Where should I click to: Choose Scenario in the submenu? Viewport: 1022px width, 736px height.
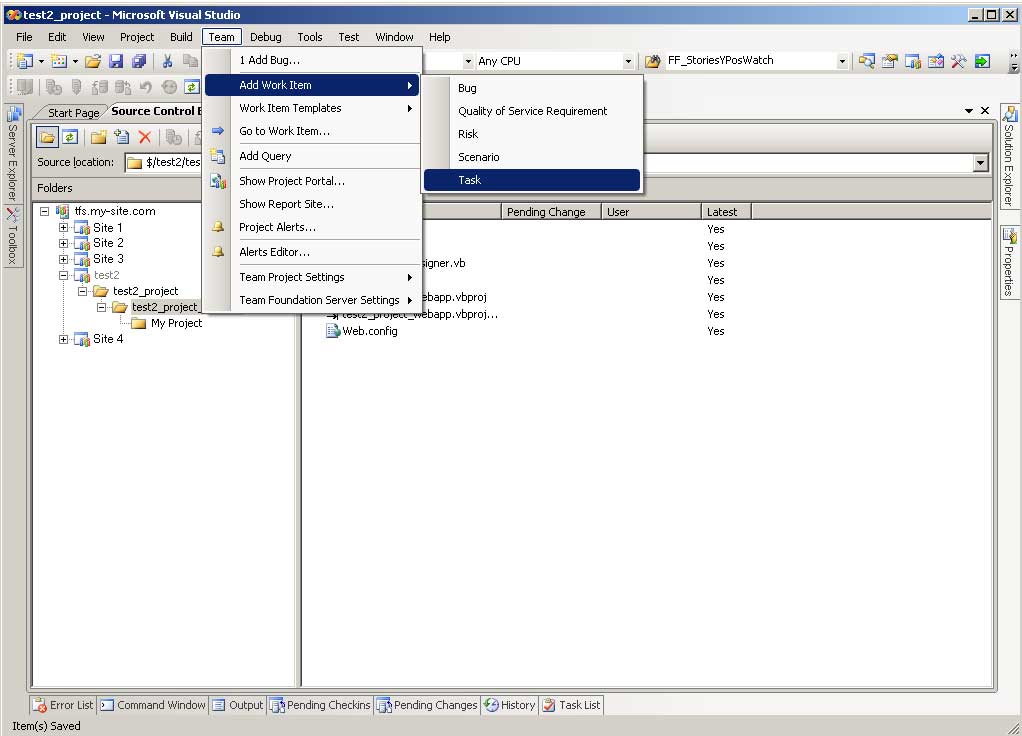point(532,157)
